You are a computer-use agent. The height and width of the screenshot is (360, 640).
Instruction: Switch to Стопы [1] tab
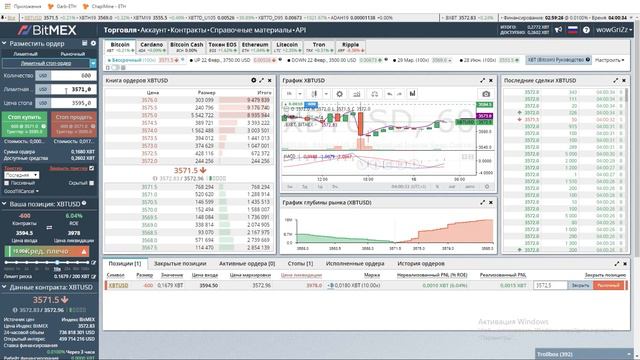coord(300,264)
